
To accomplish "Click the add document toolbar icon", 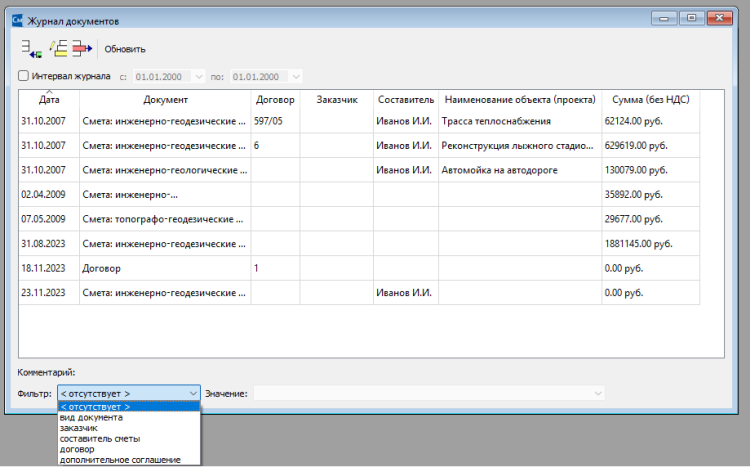I will point(29,48).
